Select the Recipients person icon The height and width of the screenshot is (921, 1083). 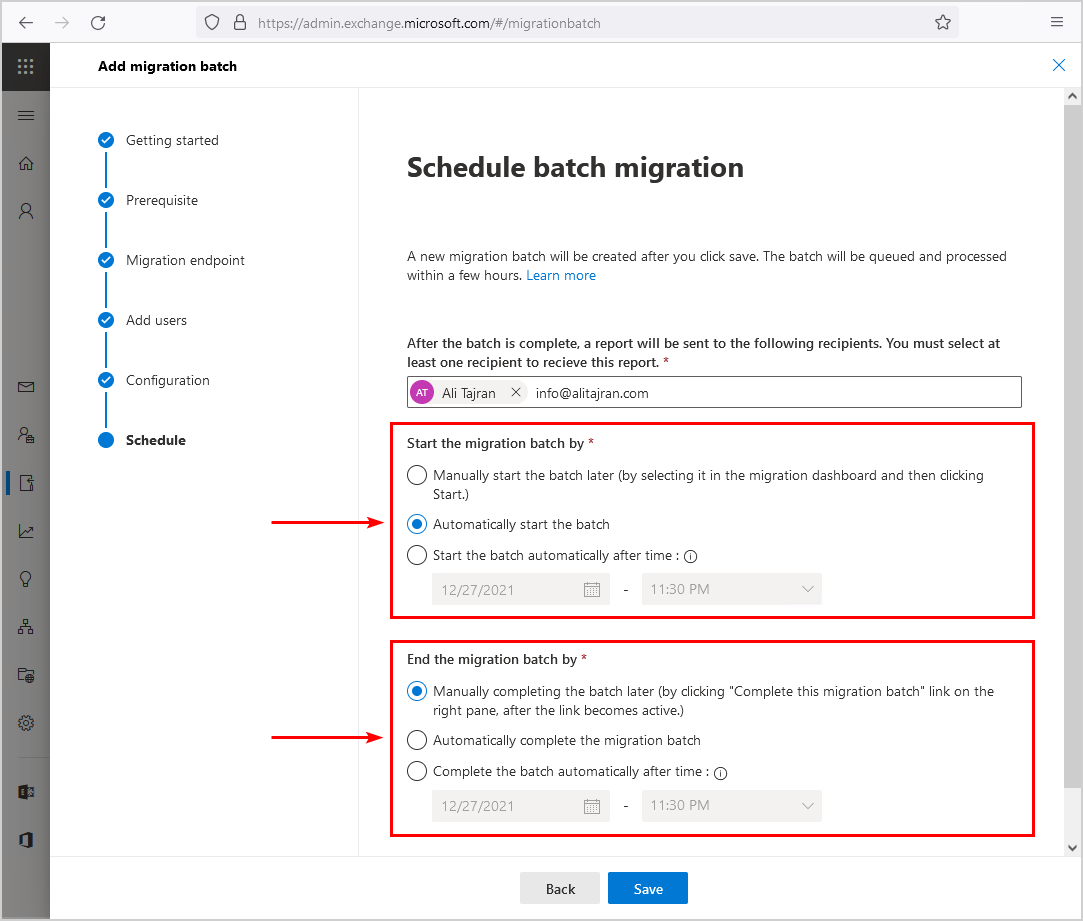click(25, 210)
